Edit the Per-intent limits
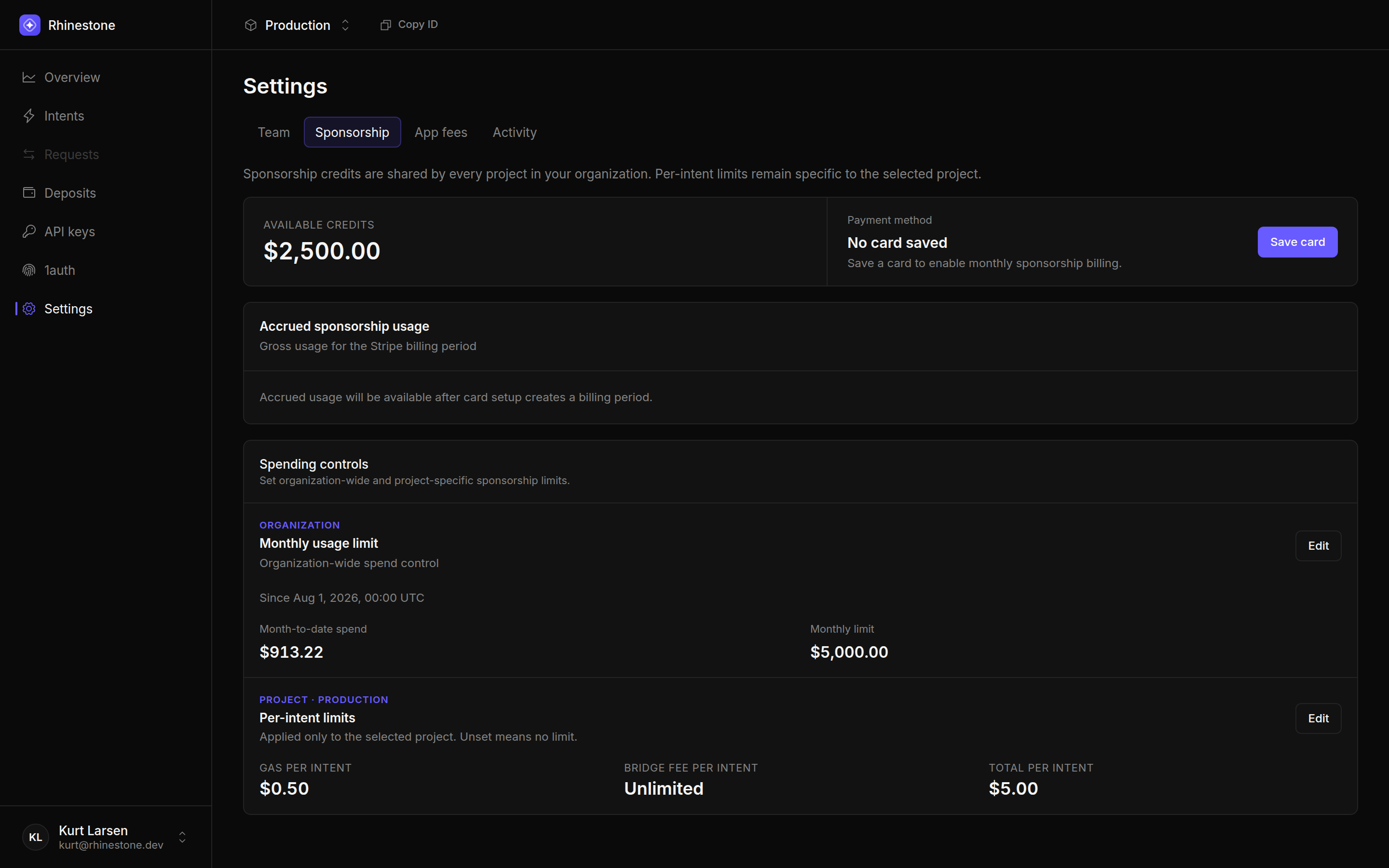Image resolution: width=1389 pixels, height=868 pixels. [1318, 718]
